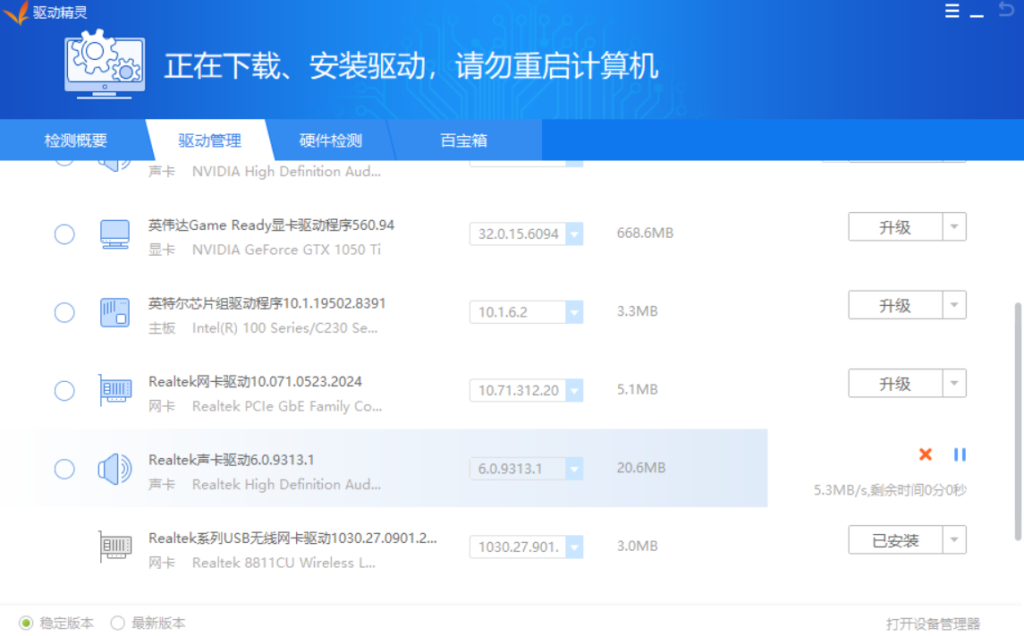Pause the Realtek audio driver download
Image resolution: width=1024 pixels, height=636 pixels.
click(x=960, y=454)
